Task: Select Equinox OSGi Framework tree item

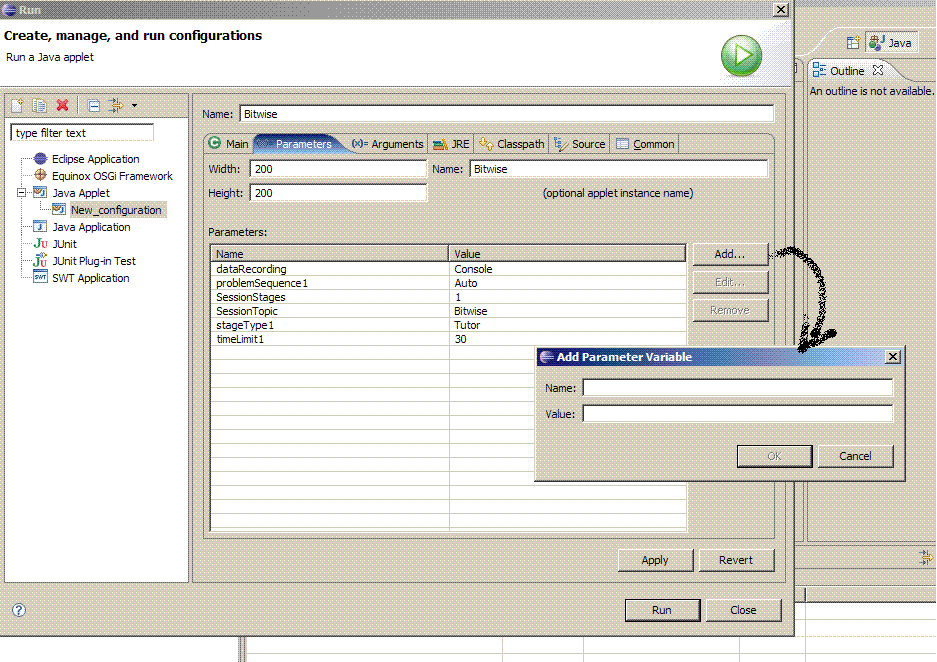Action: point(112,176)
